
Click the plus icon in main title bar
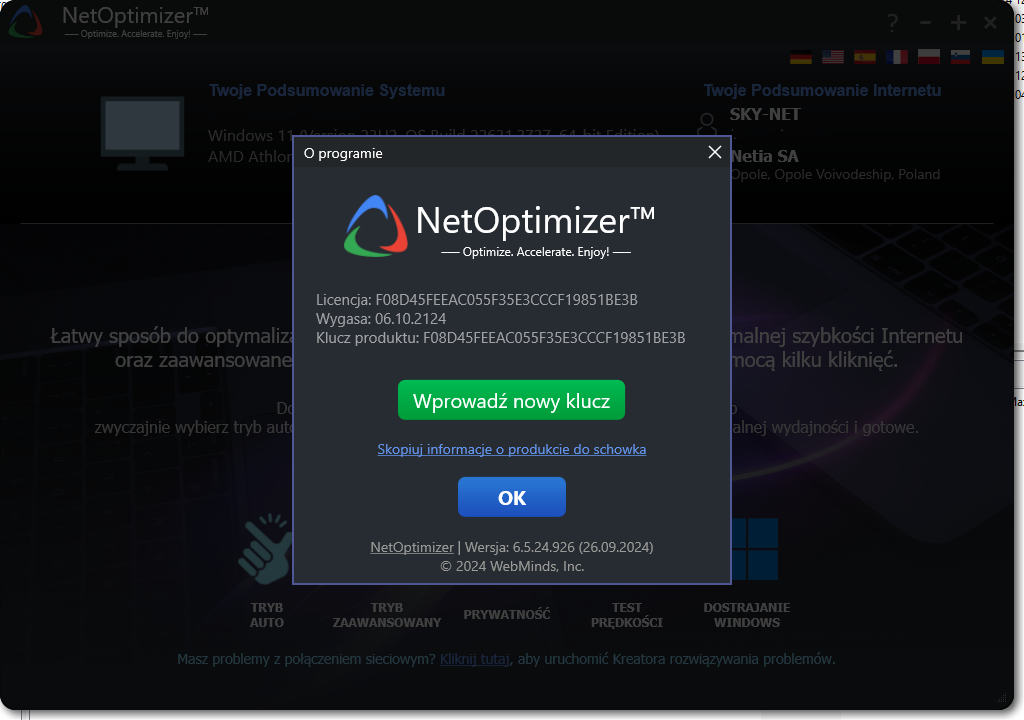[958, 23]
